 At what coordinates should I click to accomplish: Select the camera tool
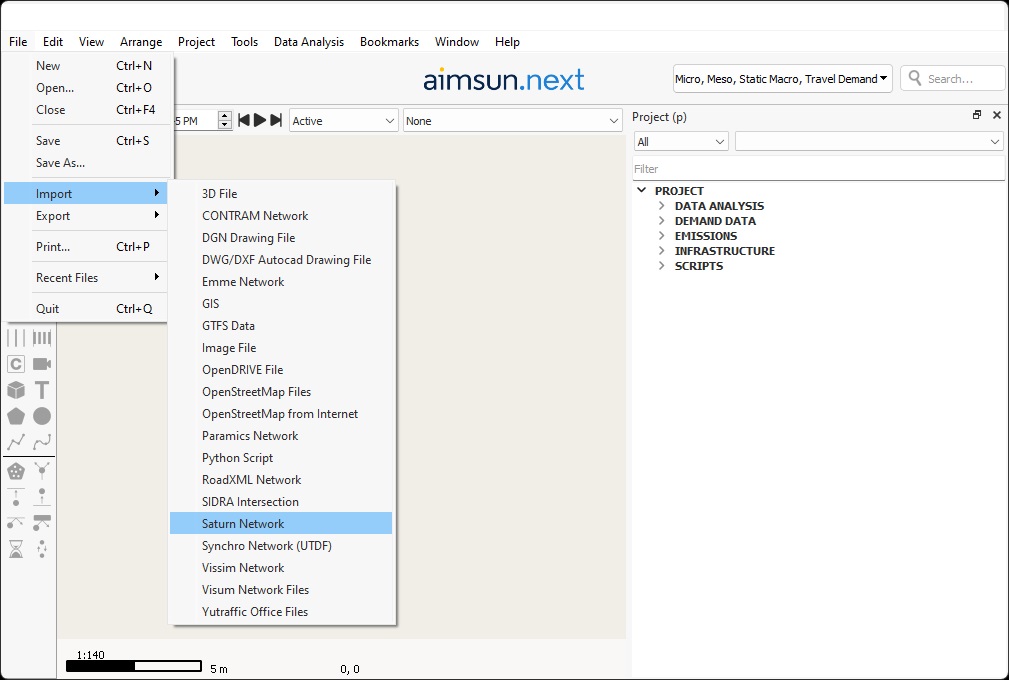click(42, 364)
